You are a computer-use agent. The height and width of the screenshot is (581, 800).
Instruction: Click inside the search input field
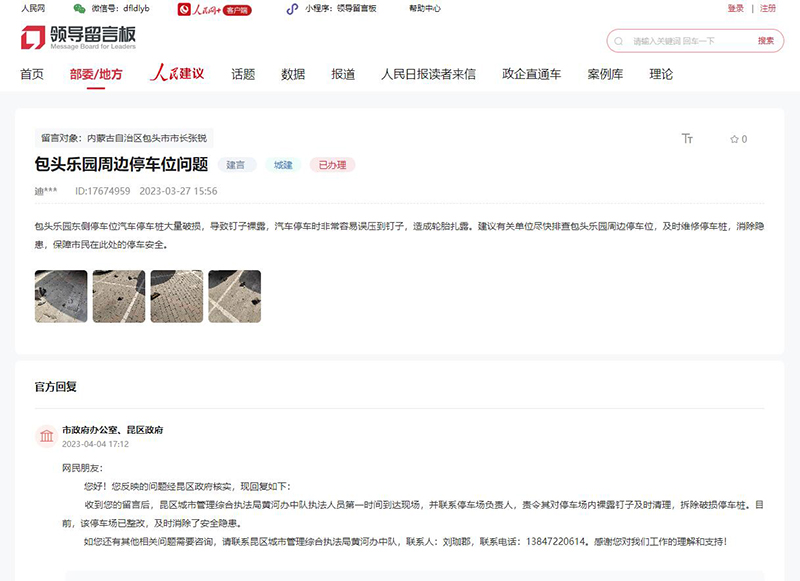click(680, 41)
